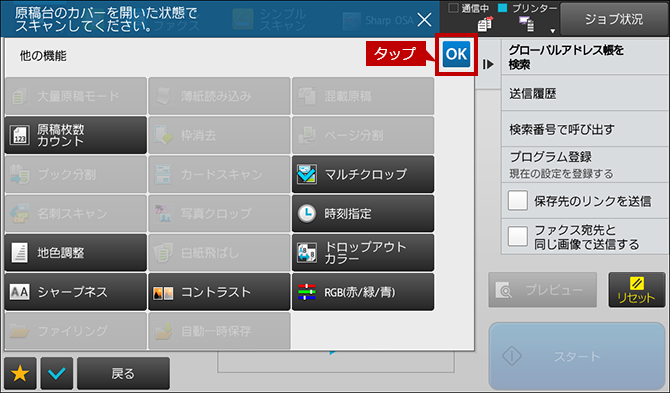Tap the blue checkmark button
This screenshot has width=670, height=393.
(57, 374)
